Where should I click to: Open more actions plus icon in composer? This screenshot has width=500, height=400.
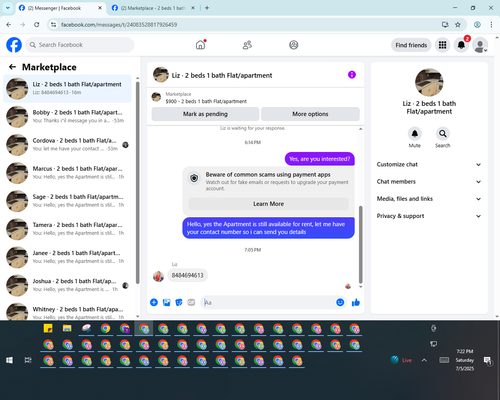(154, 302)
